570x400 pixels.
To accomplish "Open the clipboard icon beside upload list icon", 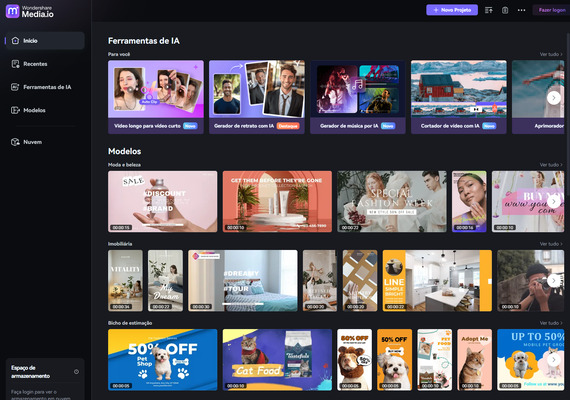I will pyautogui.click(x=505, y=10).
